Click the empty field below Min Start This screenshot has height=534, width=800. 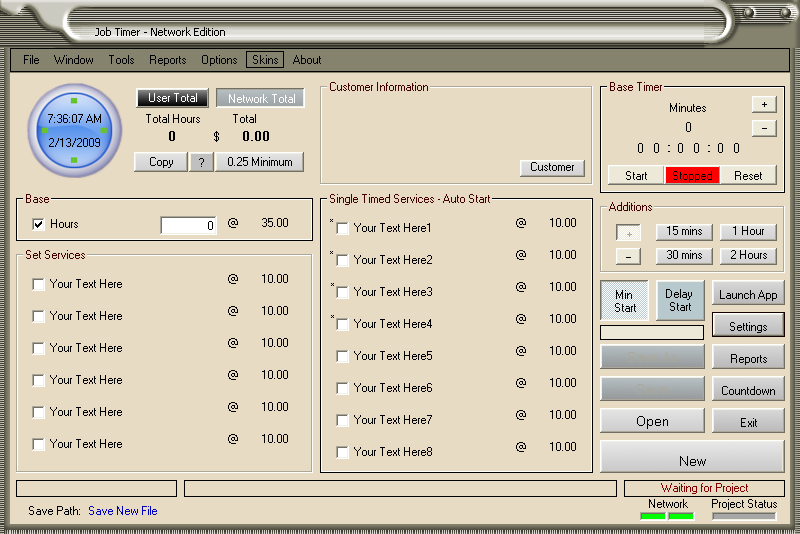pyautogui.click(x=652, y=333)
